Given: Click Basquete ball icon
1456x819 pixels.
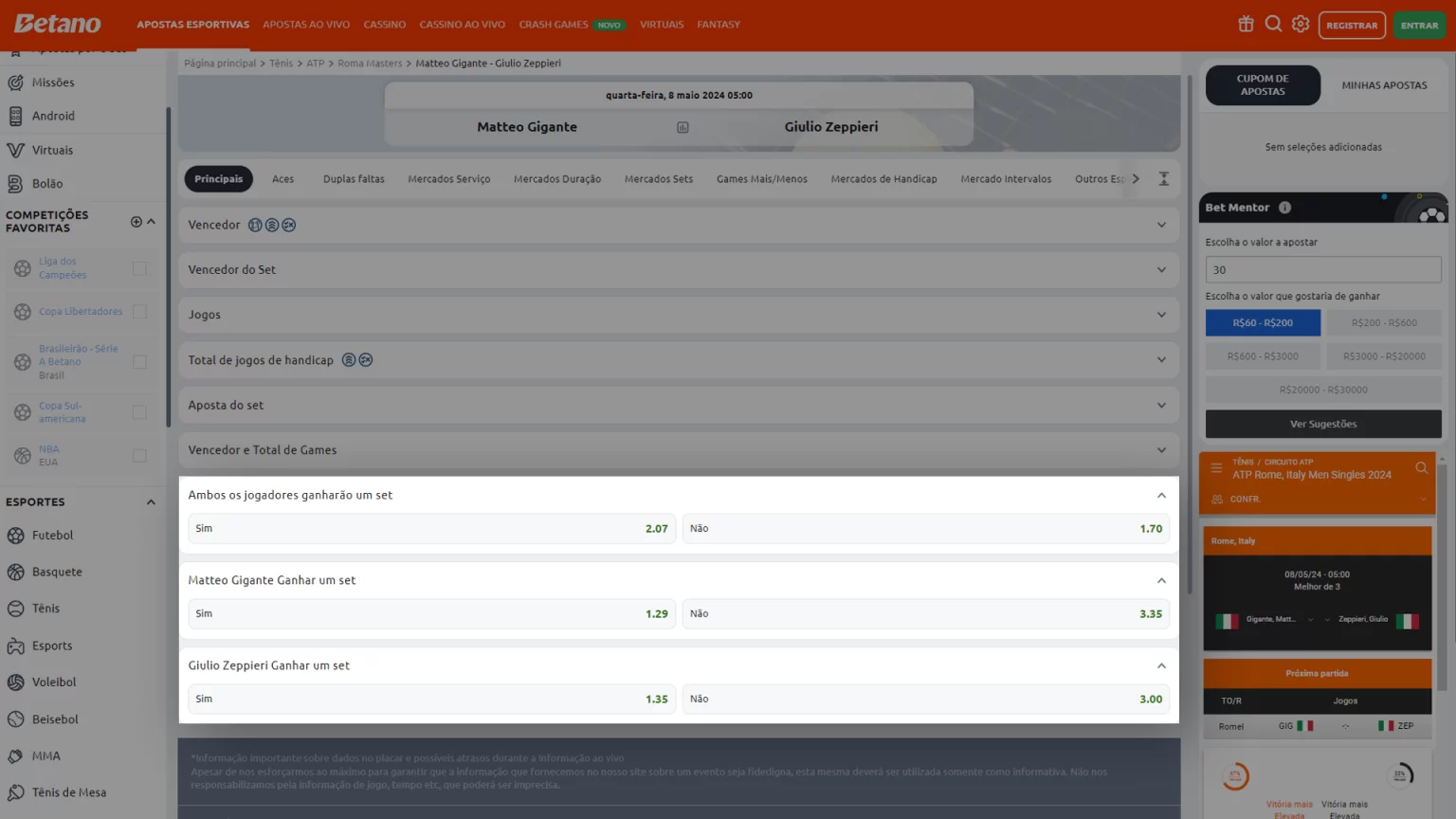Looking at the screenshot, I should coord(16,572).
